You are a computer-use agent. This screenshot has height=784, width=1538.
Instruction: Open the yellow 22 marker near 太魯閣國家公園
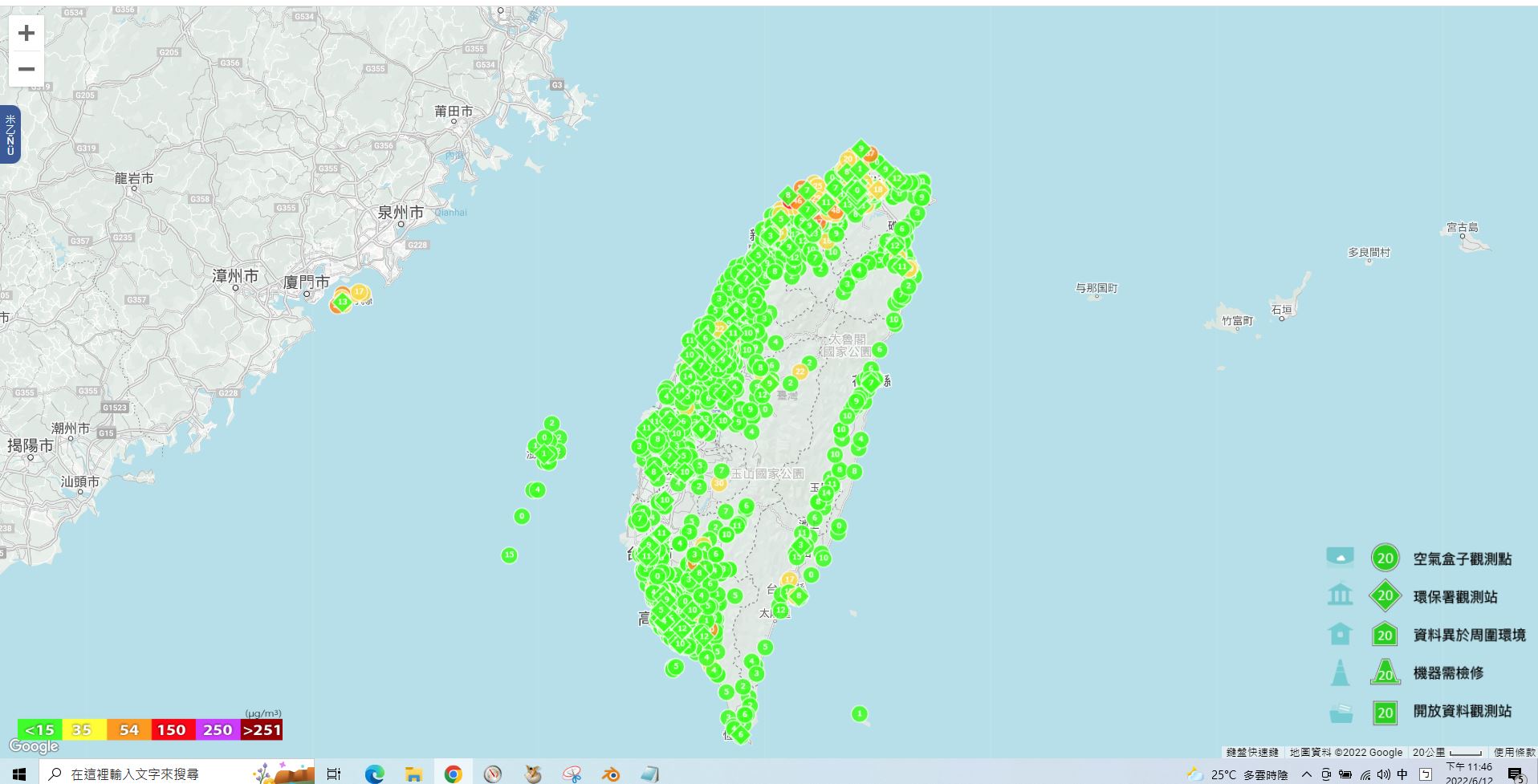pos(800,372)
